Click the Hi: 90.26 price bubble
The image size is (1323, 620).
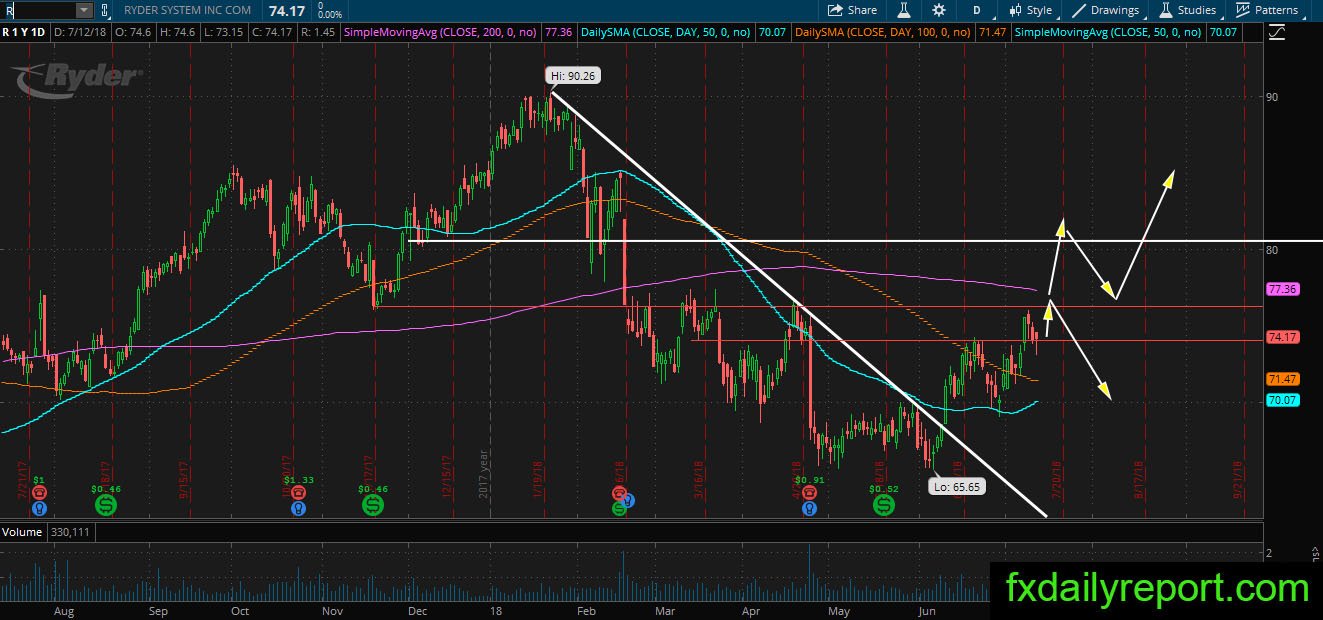tap(572, 75)
